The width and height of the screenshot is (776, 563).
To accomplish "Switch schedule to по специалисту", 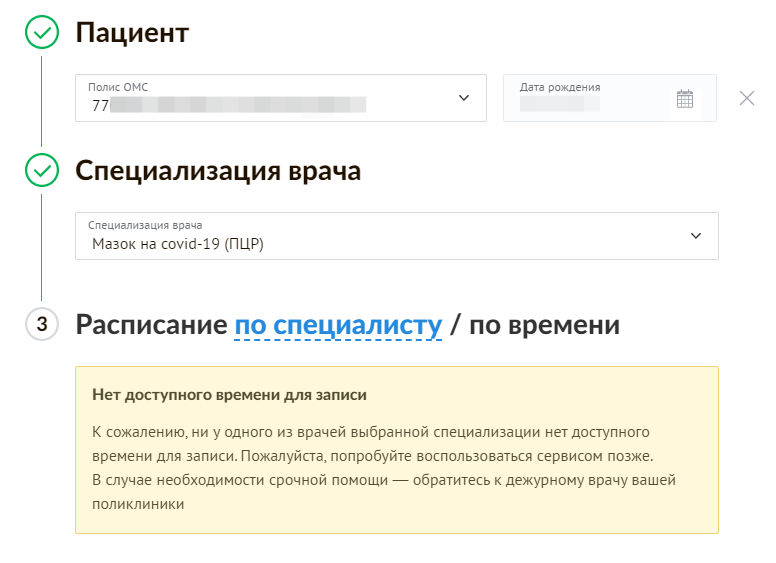I will [338, 325].
